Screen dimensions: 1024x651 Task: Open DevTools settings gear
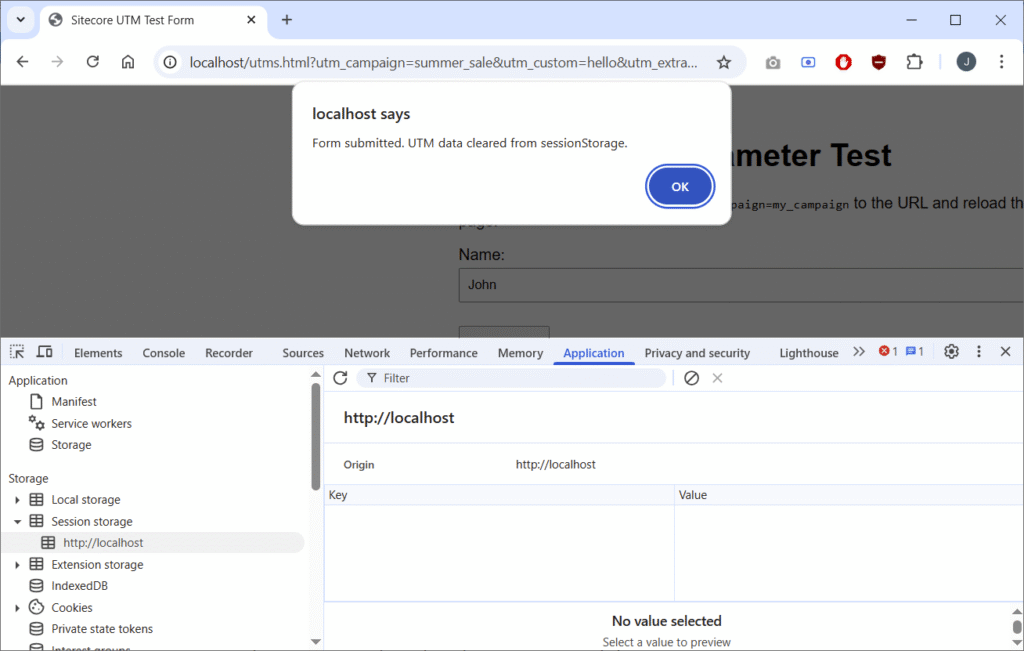tap(952, 351)
